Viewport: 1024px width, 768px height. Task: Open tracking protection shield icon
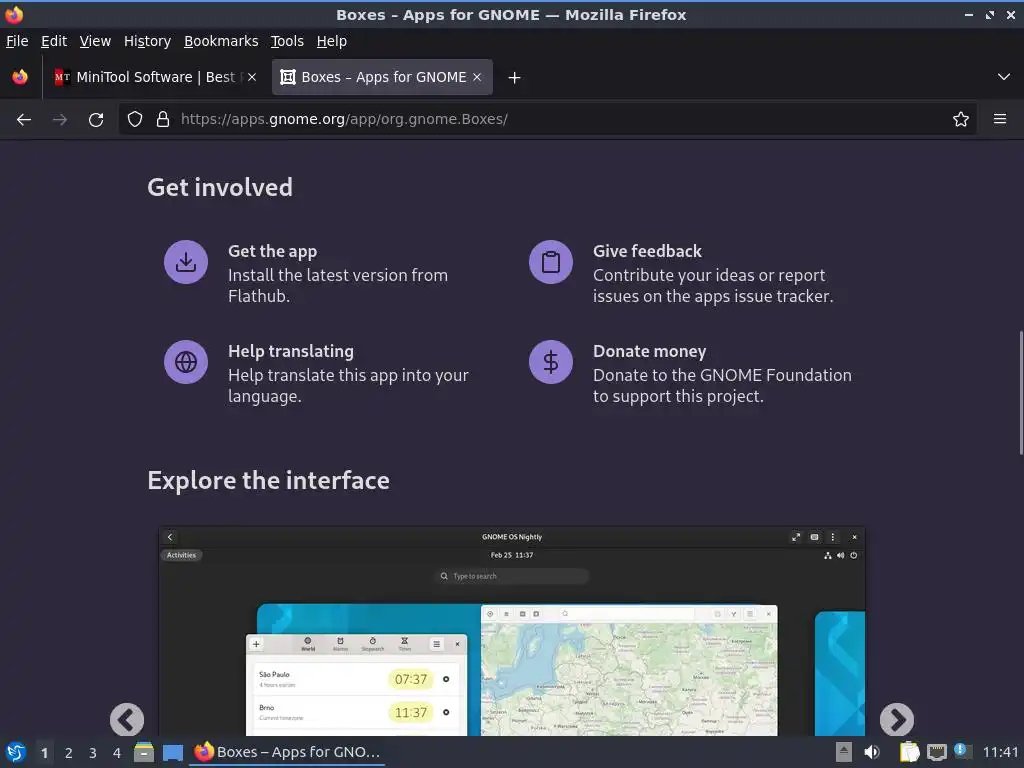(135, 119)
